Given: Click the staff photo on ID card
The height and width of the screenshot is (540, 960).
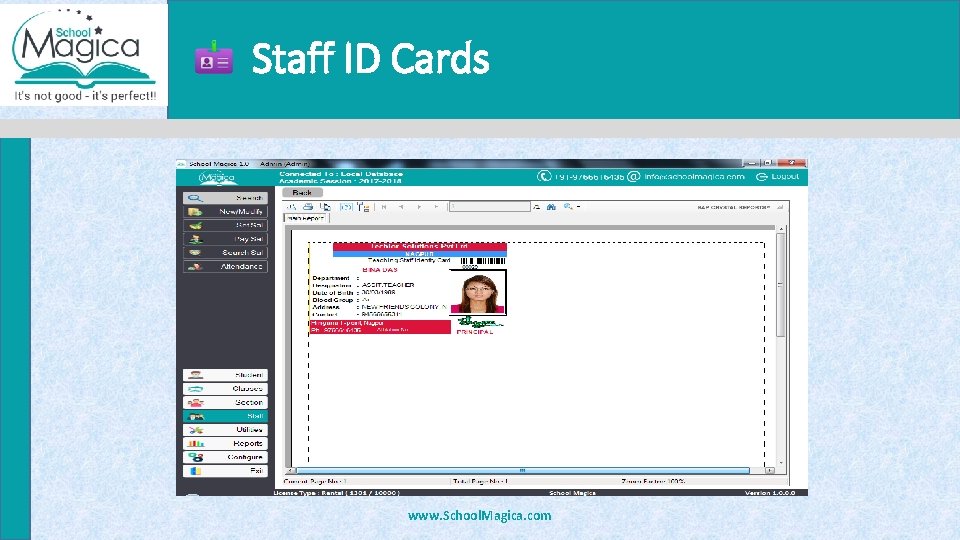Looking at the screenshot, I should (478, 293).
